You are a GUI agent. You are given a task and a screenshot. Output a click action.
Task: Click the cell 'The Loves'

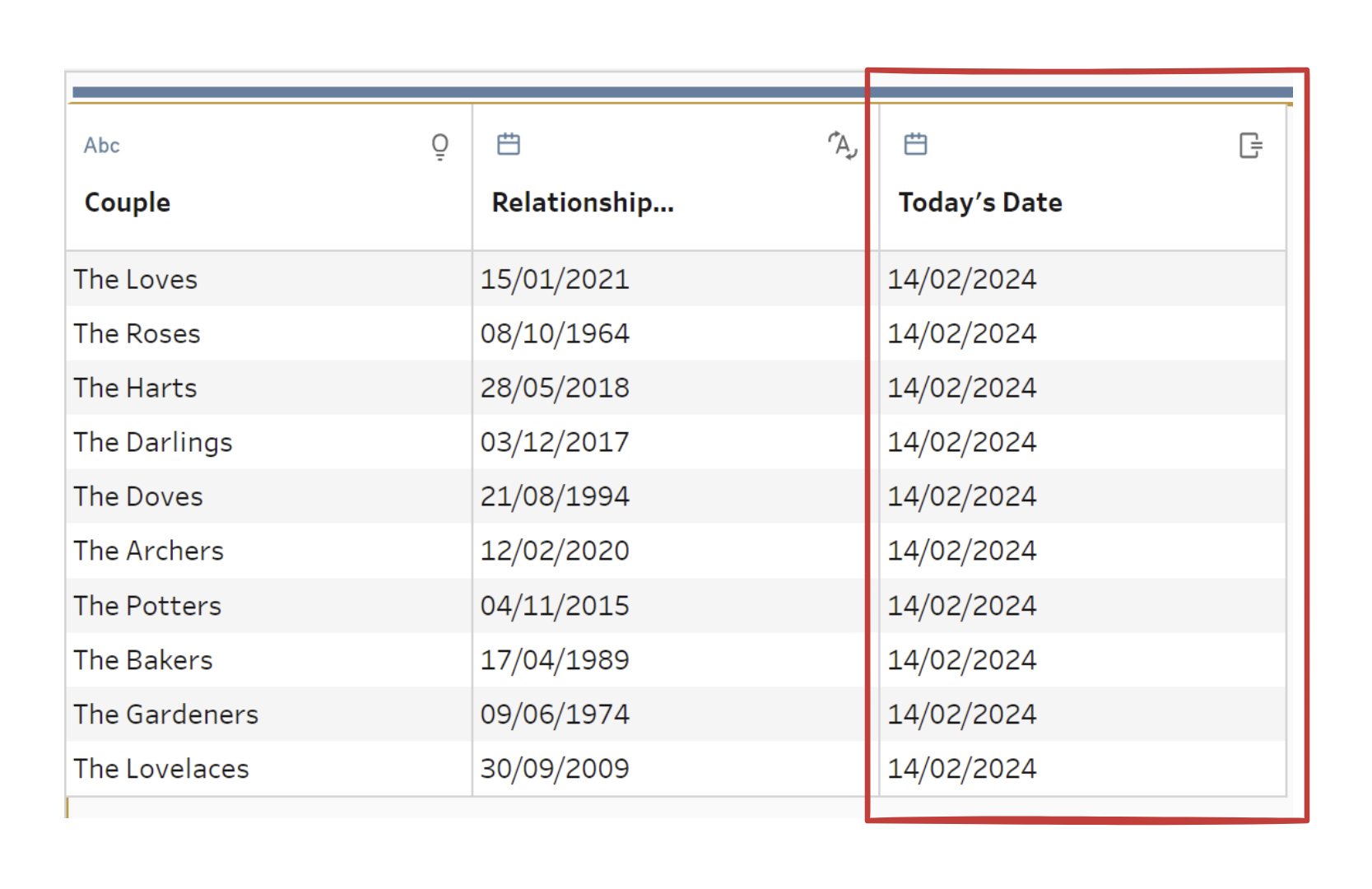[x=136, y=280]
